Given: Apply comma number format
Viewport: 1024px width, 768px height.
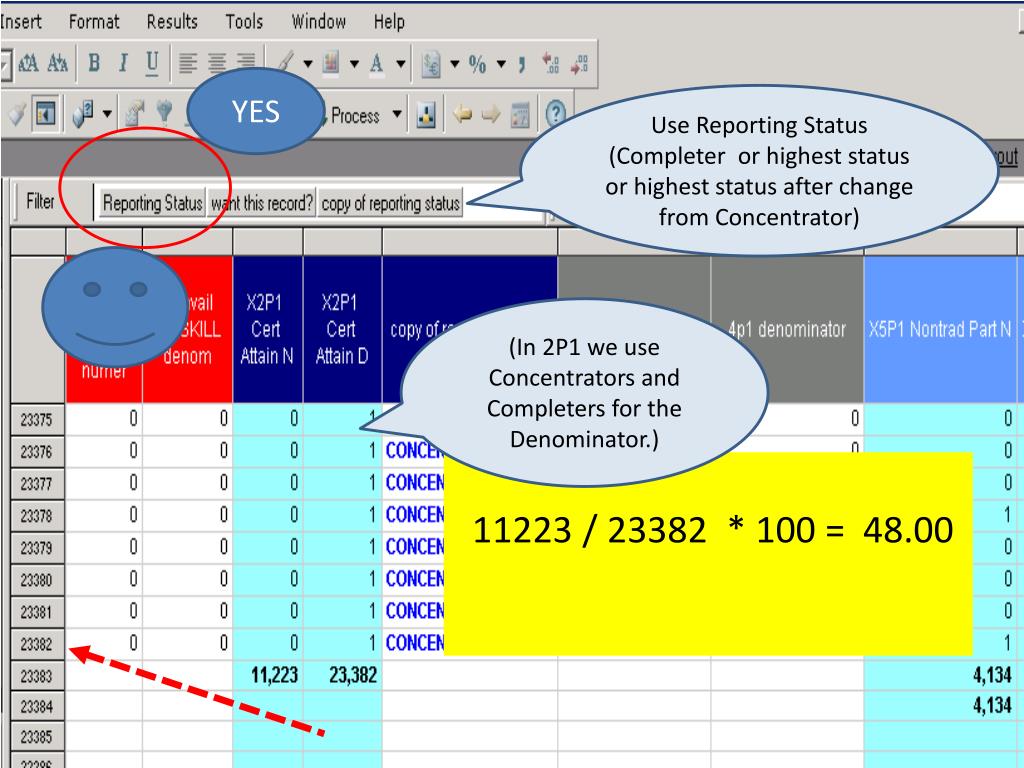Looking at the screenshot, I should 522,65.
